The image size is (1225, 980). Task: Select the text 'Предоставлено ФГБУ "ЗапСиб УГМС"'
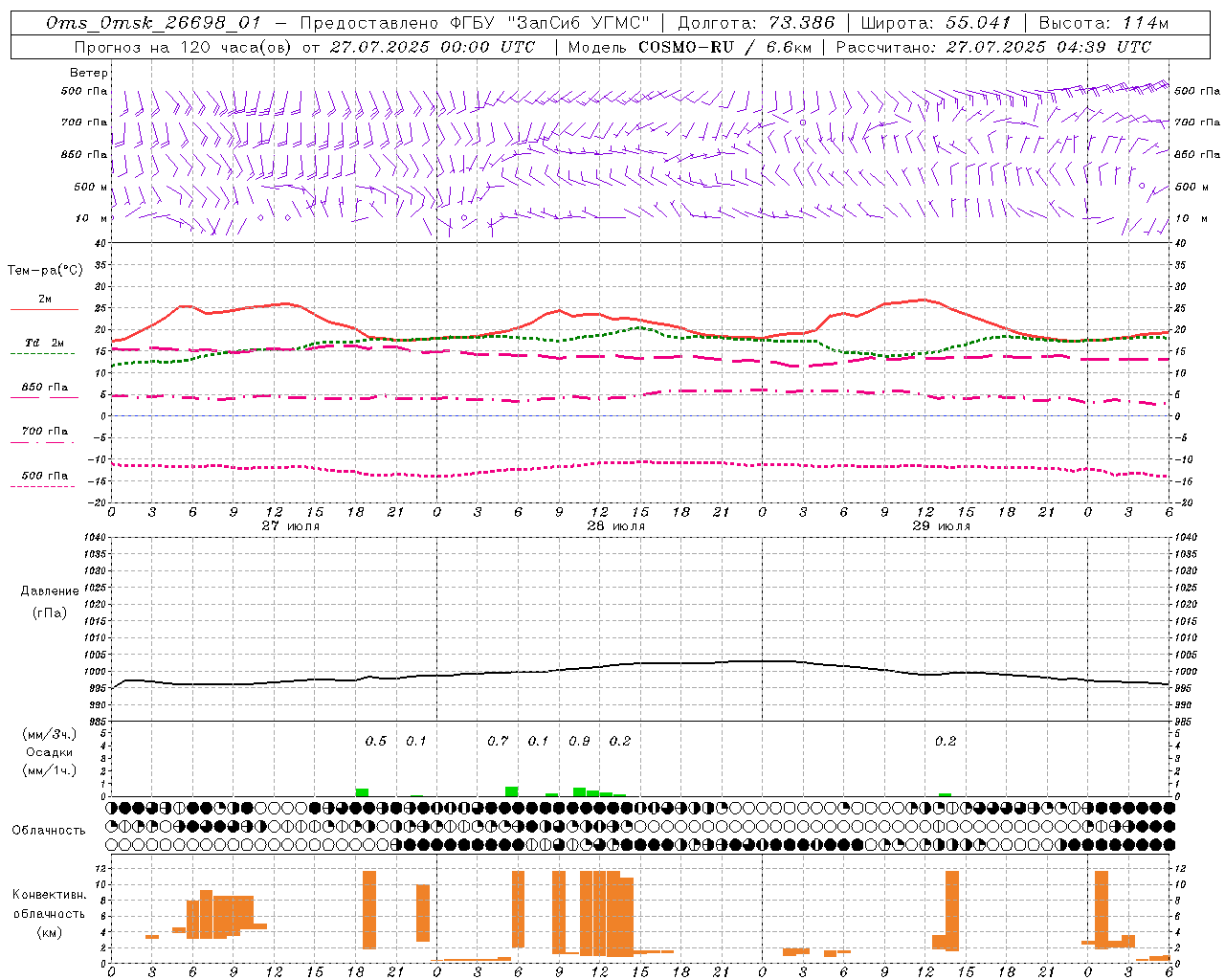[475, 23]
